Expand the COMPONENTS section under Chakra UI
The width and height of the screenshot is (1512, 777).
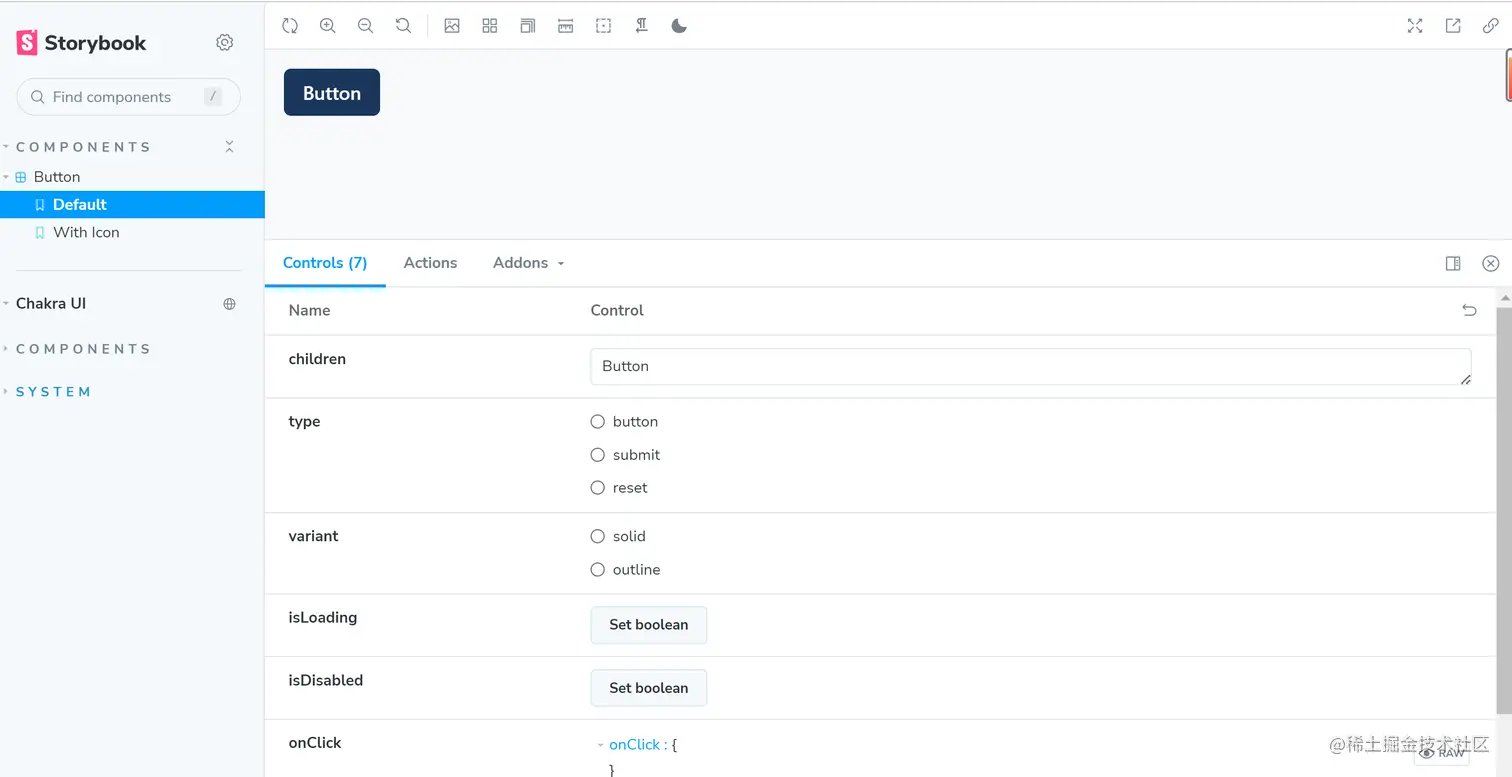(78, 349)
